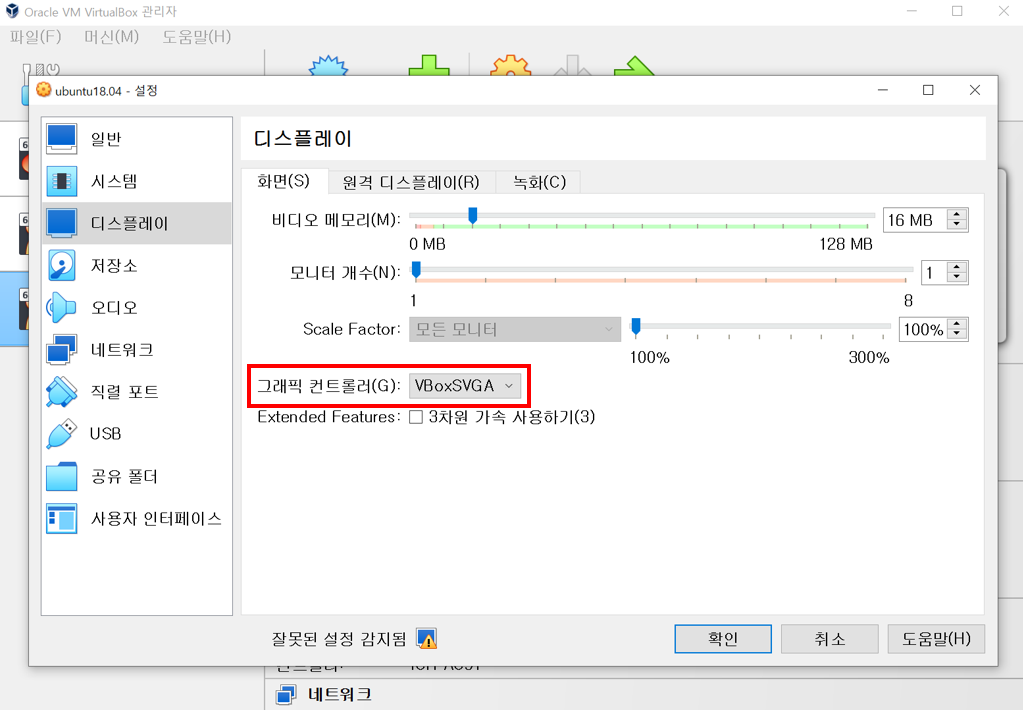Decrease video memory with down stepper arrow
The width and height of the screenshot is (1023, 710).
pyautogui.click(x=957, y=225)
